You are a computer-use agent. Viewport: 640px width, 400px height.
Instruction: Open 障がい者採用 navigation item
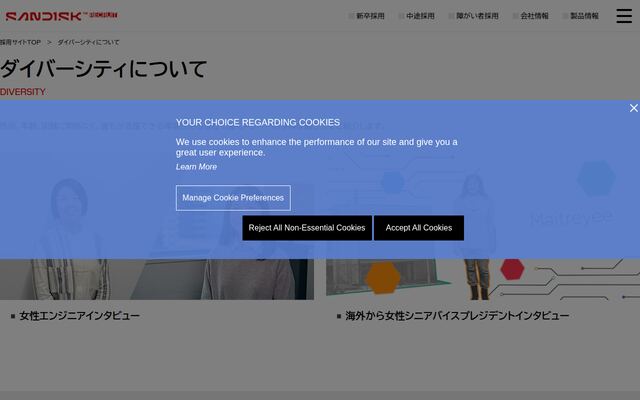click(x=477, y=16)
